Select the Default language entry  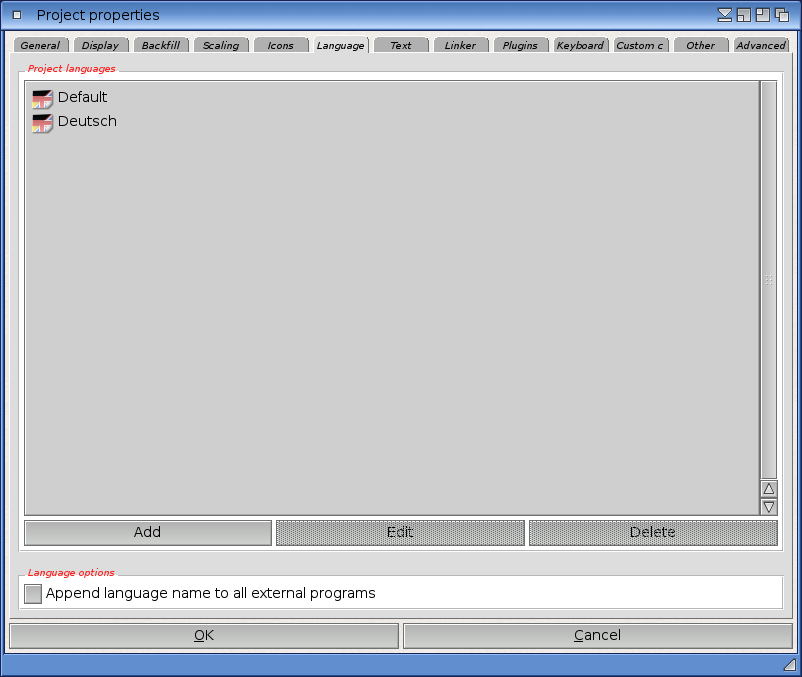pos(82,98)
